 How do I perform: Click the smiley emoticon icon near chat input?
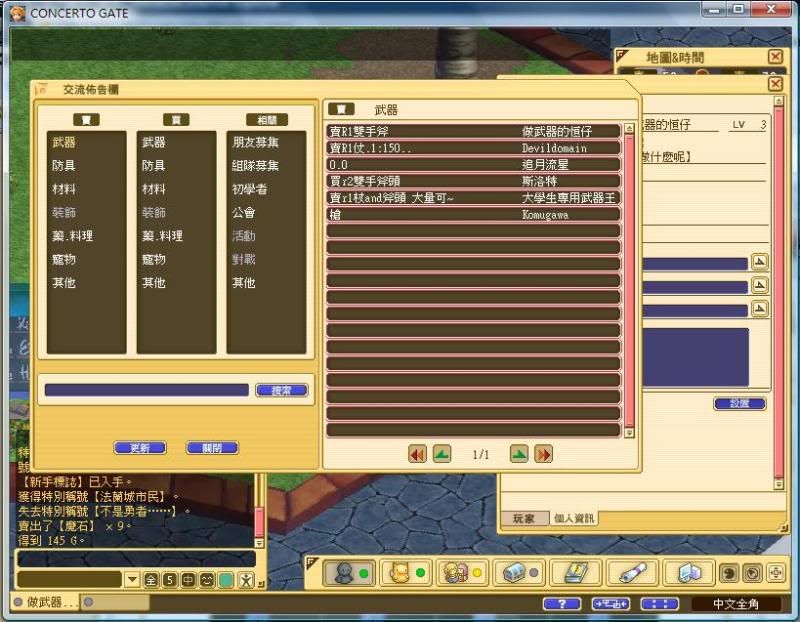(x=207, y=580)
